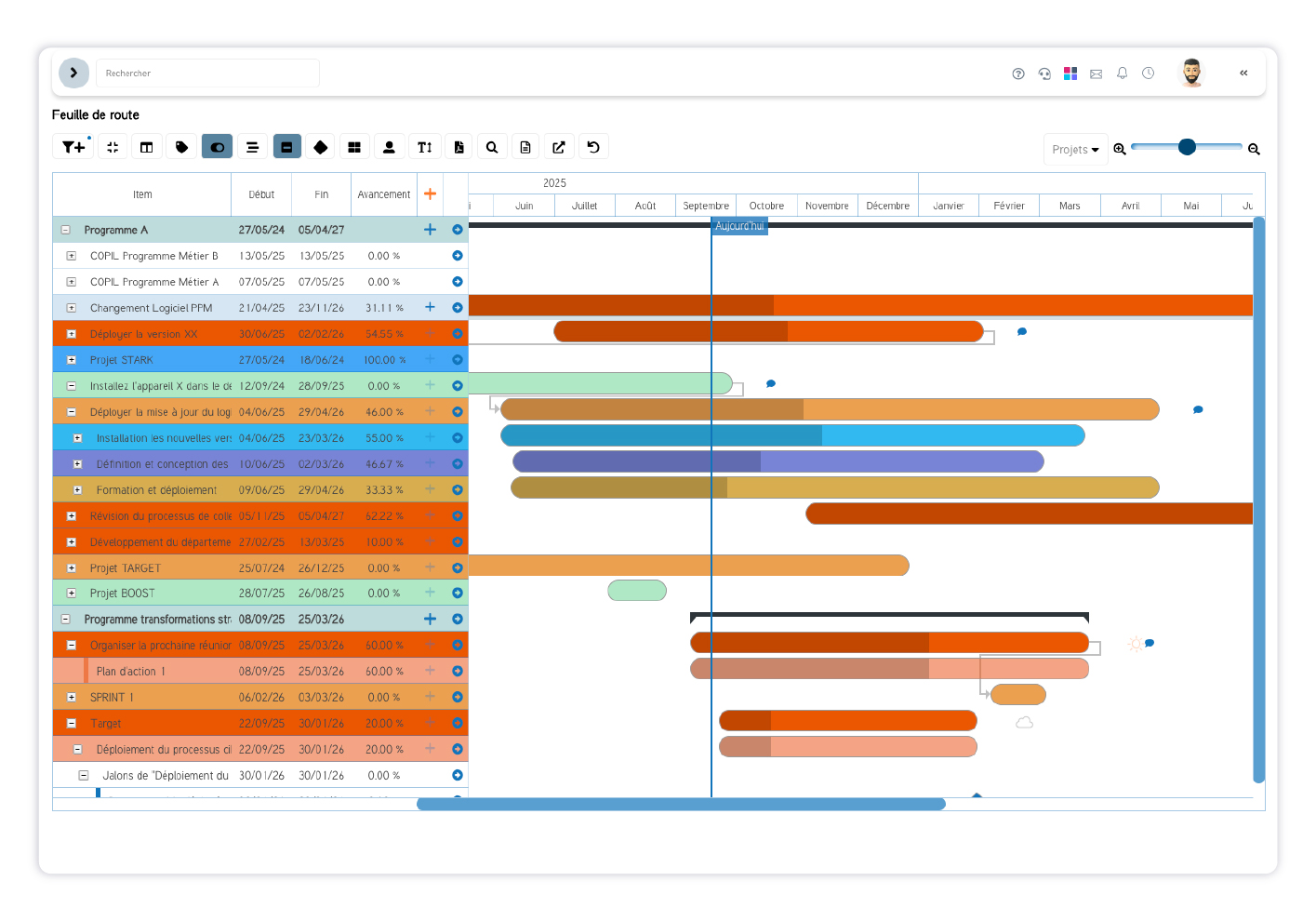Open the filter tool with badge indicator
1316x921 pixels.
(73, 146)
